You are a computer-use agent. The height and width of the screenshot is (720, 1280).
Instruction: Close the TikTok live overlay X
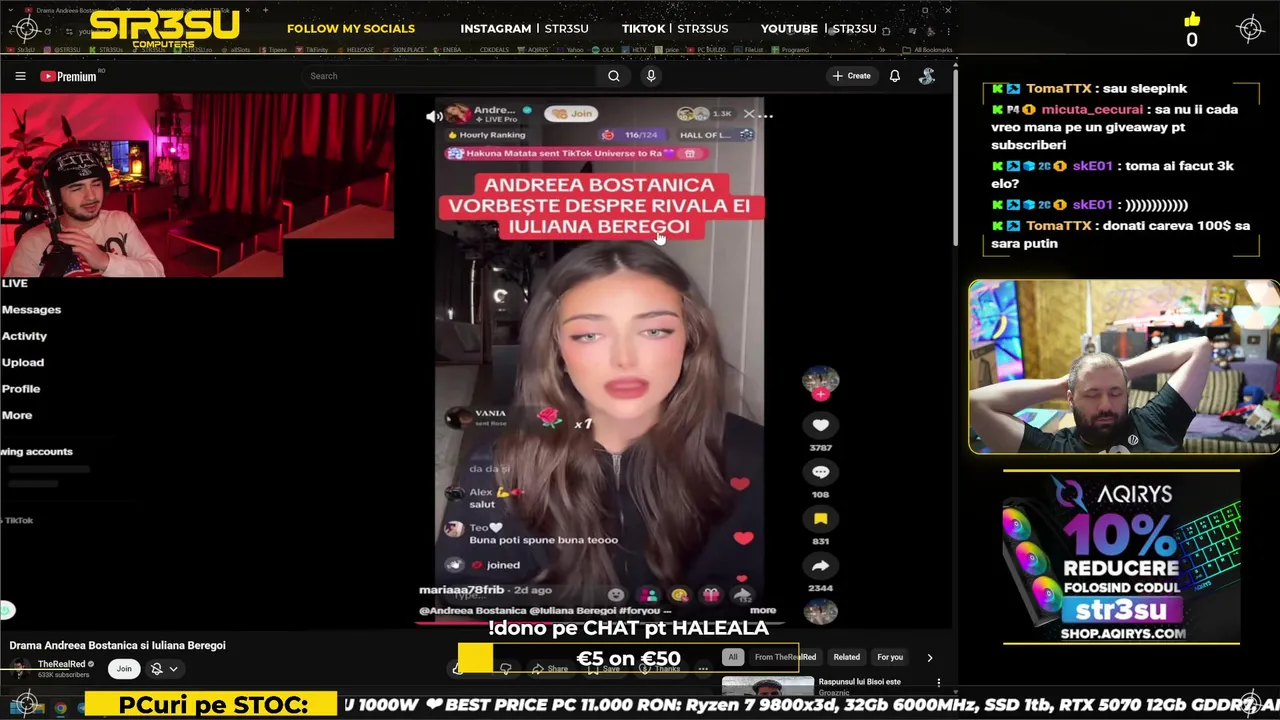coord(749,114)
